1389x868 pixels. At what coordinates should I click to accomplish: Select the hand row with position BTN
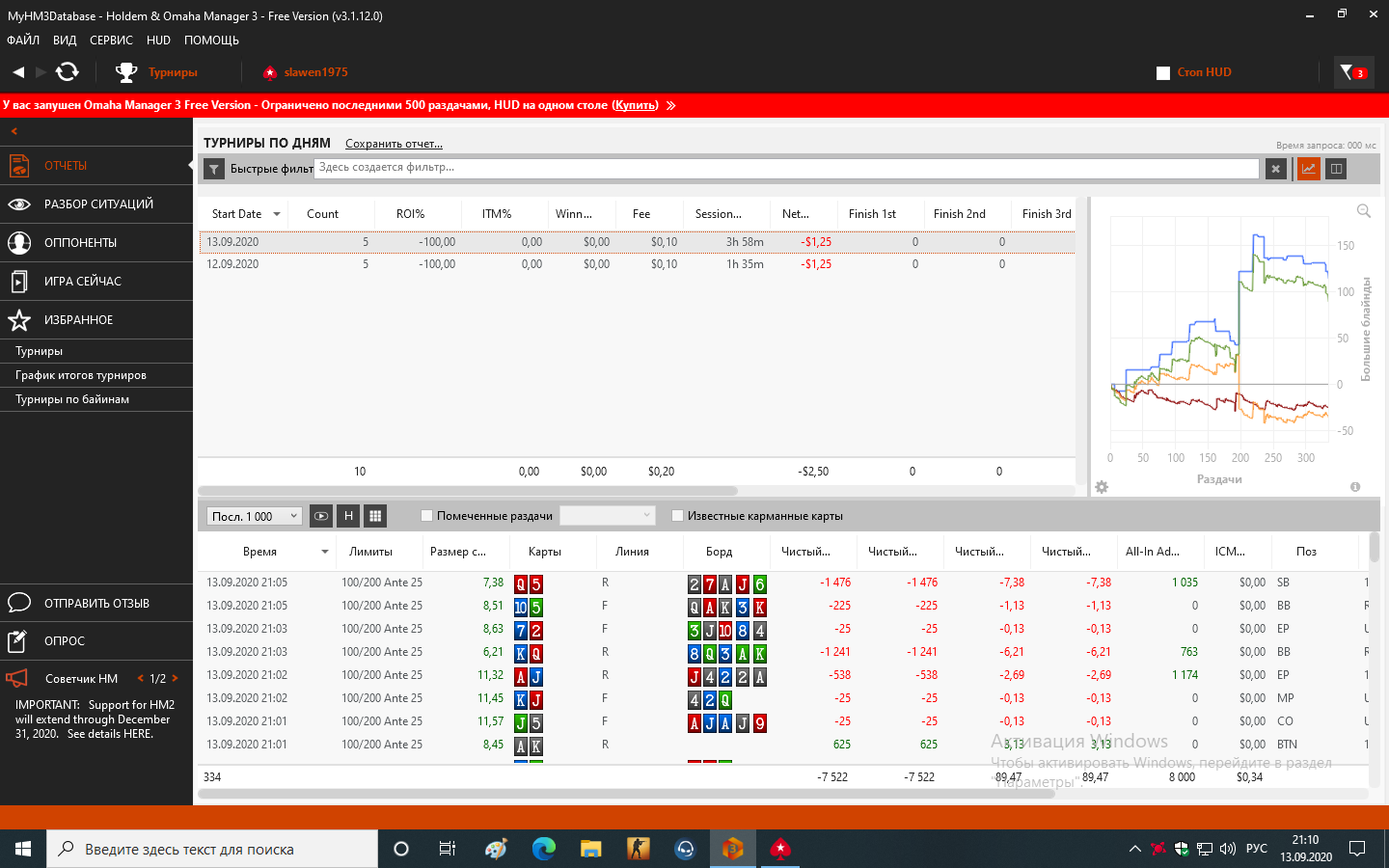(783, 745)
